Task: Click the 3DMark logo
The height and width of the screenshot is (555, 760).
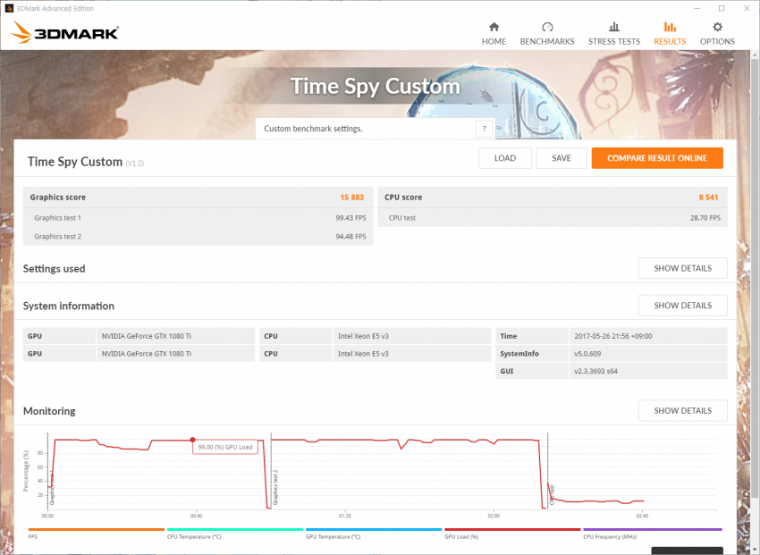Action: click(64, 32)
